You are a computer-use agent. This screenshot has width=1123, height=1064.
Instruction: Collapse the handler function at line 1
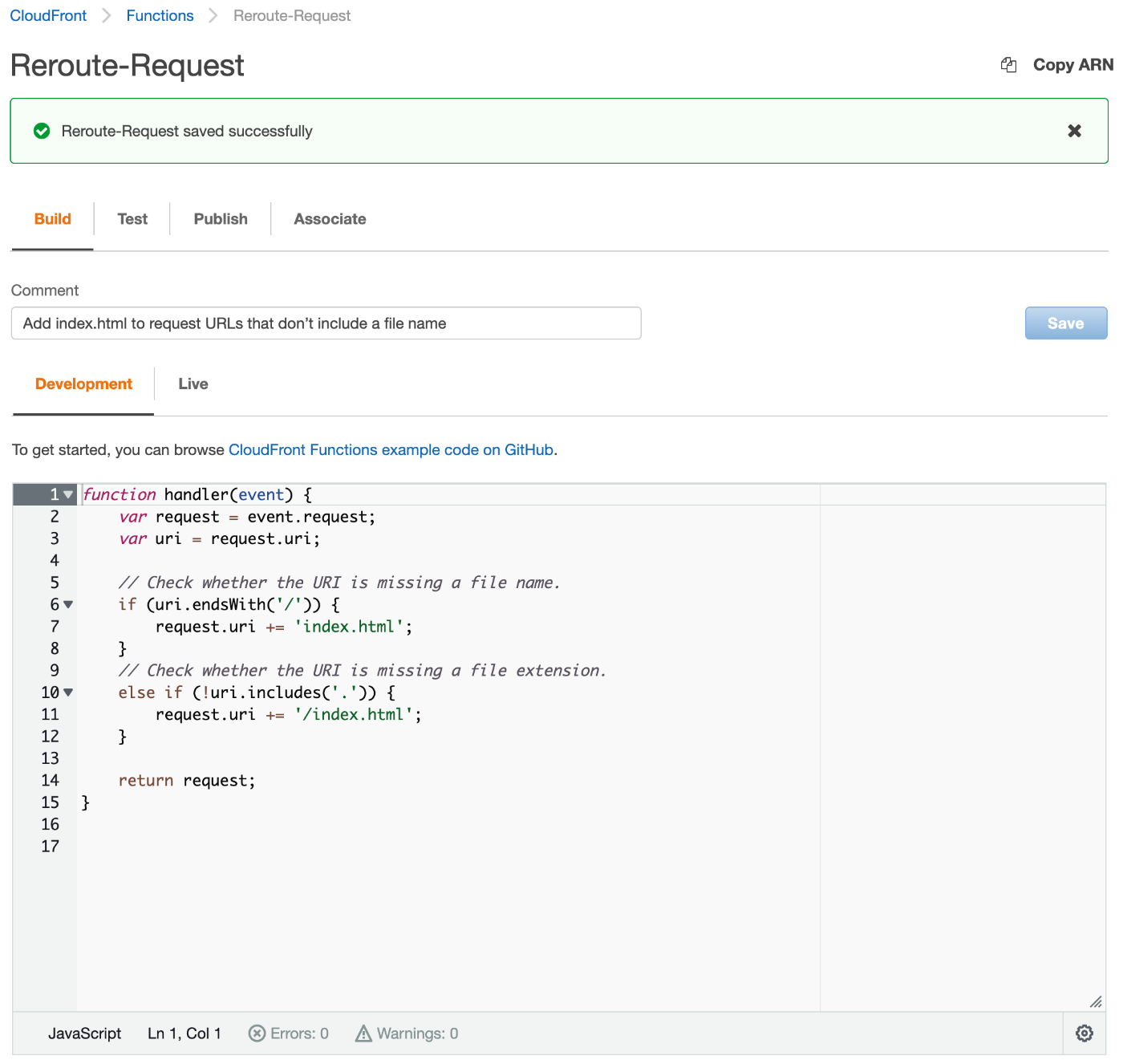[x=68, y=494]
